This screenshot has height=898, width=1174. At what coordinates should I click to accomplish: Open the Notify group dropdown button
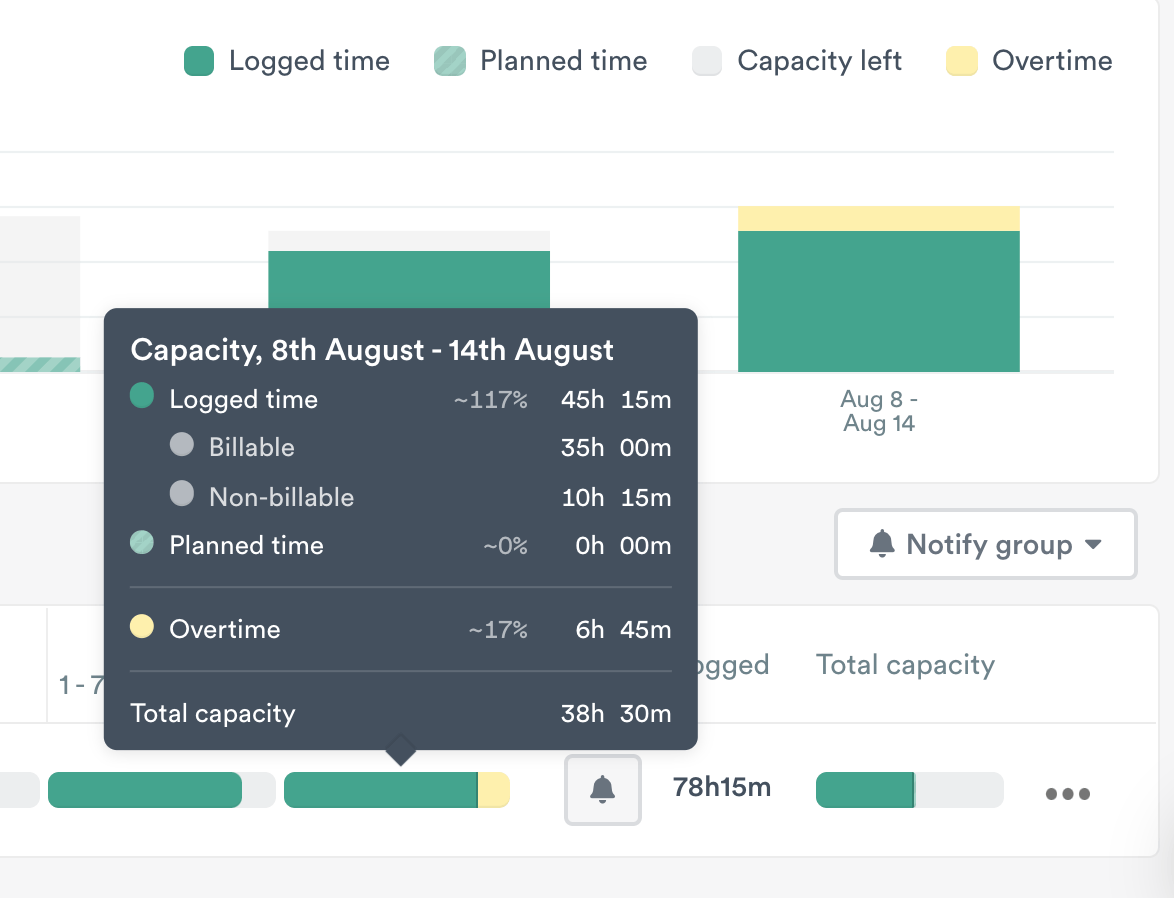[x=985, y=544]
